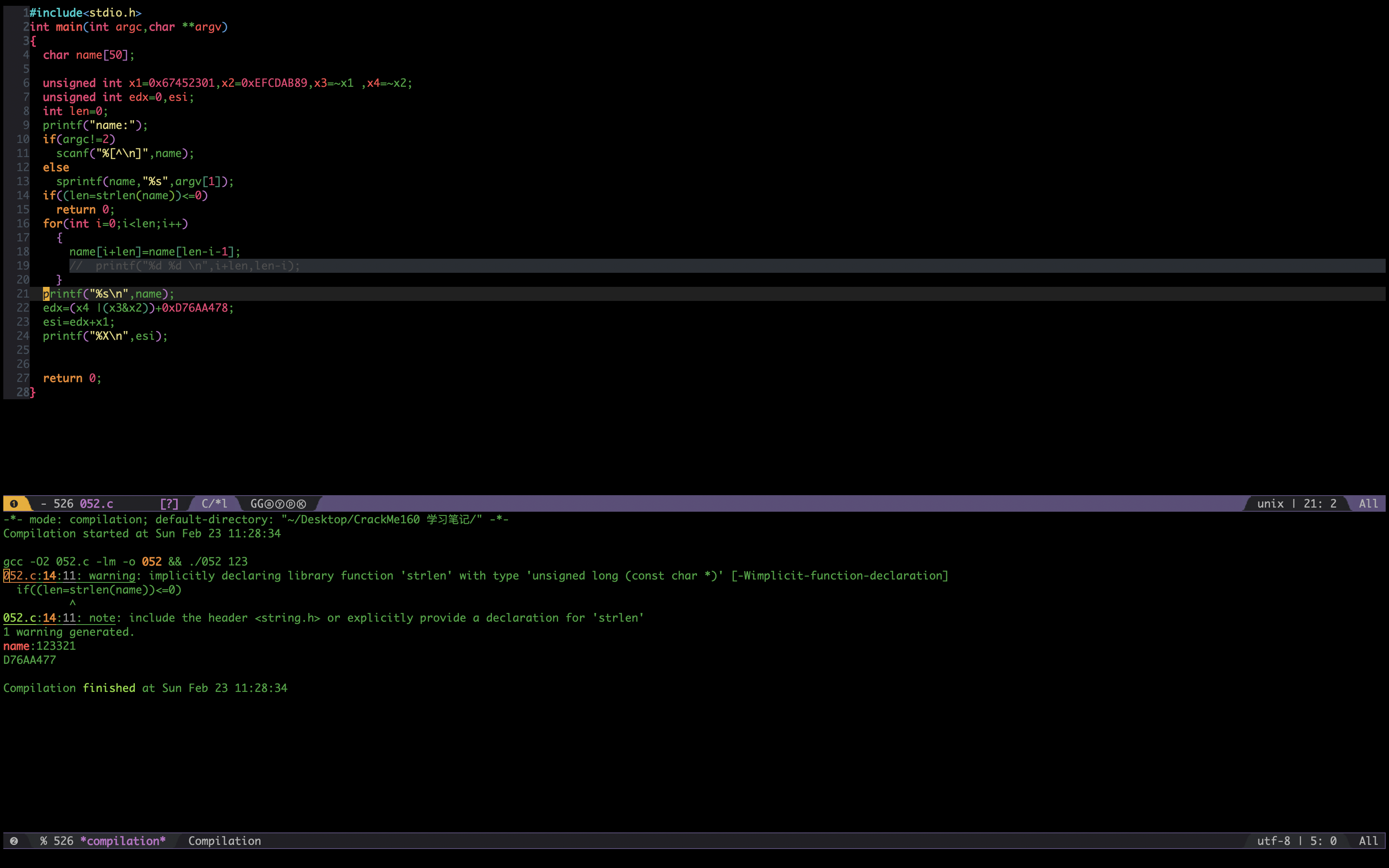Image resolution: width=1389 pixels, height=868 pixels.
Task: Click the circled 'p' minor-mode indicator
Action: coord(291,503)
